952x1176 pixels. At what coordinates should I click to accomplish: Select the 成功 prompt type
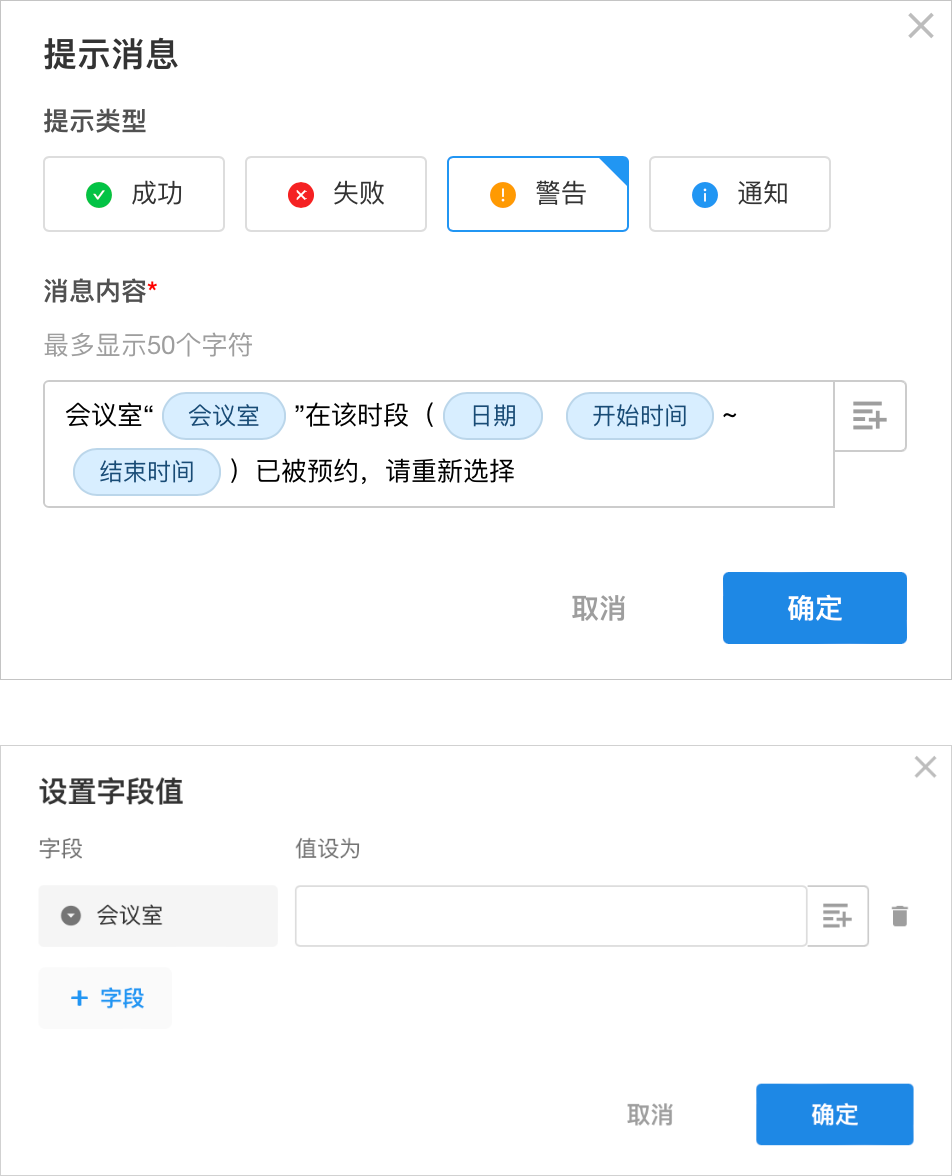[134, 194]
